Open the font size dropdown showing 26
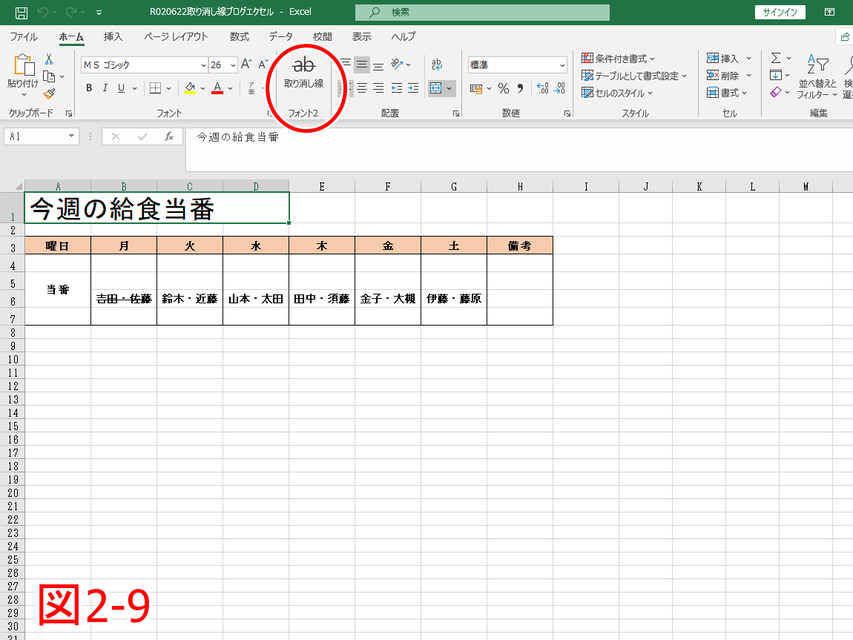This screenshot has width=853, height=640. [x=233, y=65]
